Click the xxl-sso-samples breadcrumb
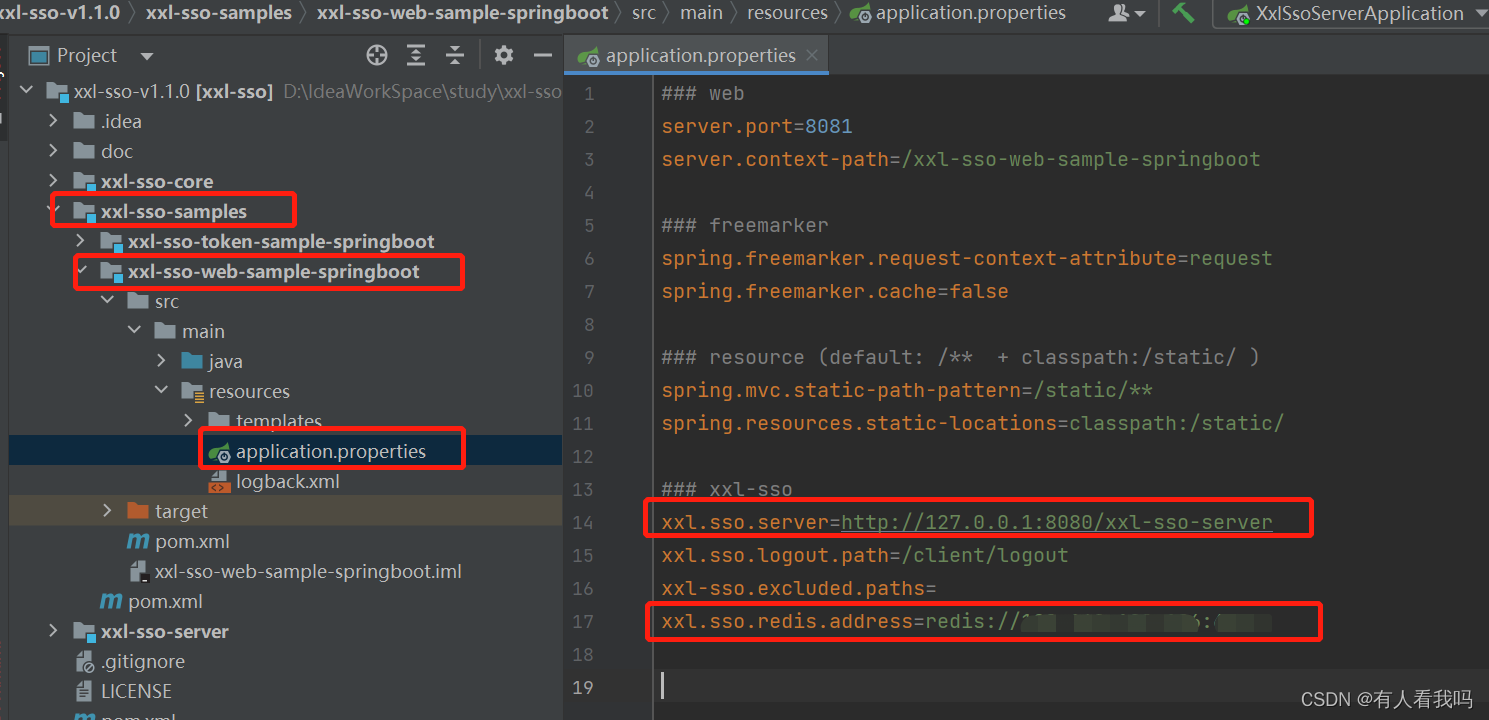This screenshot has width=1489, height=720. tap(219, 13)
